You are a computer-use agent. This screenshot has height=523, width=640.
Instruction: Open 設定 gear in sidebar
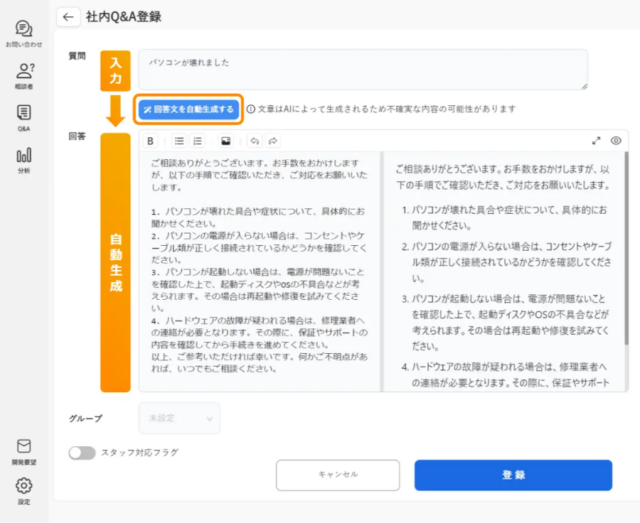(x=24, y=491)
